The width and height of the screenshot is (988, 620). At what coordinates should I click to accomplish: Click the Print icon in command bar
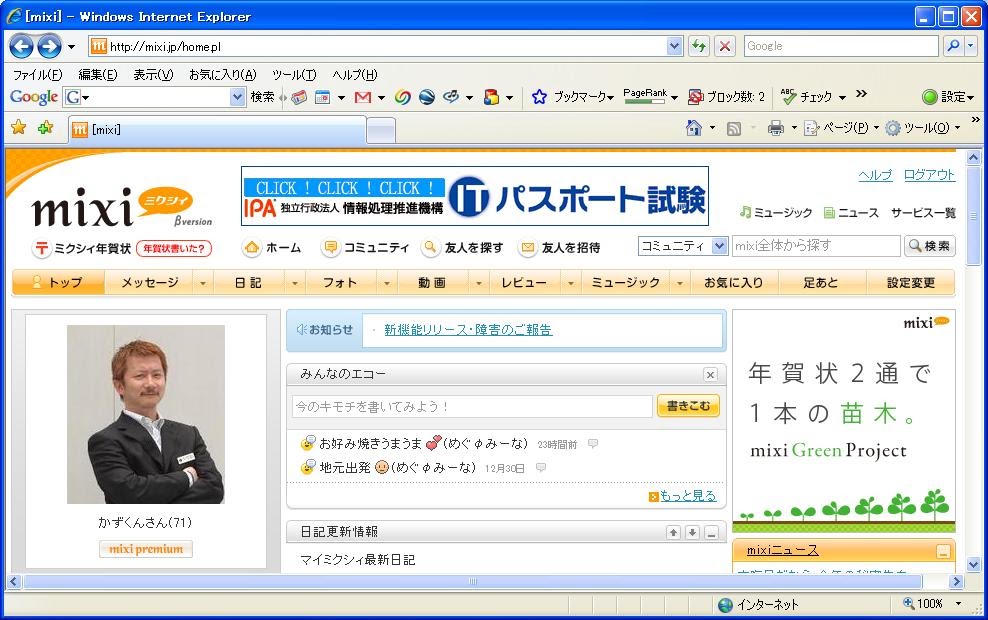[x=776, y=128]
